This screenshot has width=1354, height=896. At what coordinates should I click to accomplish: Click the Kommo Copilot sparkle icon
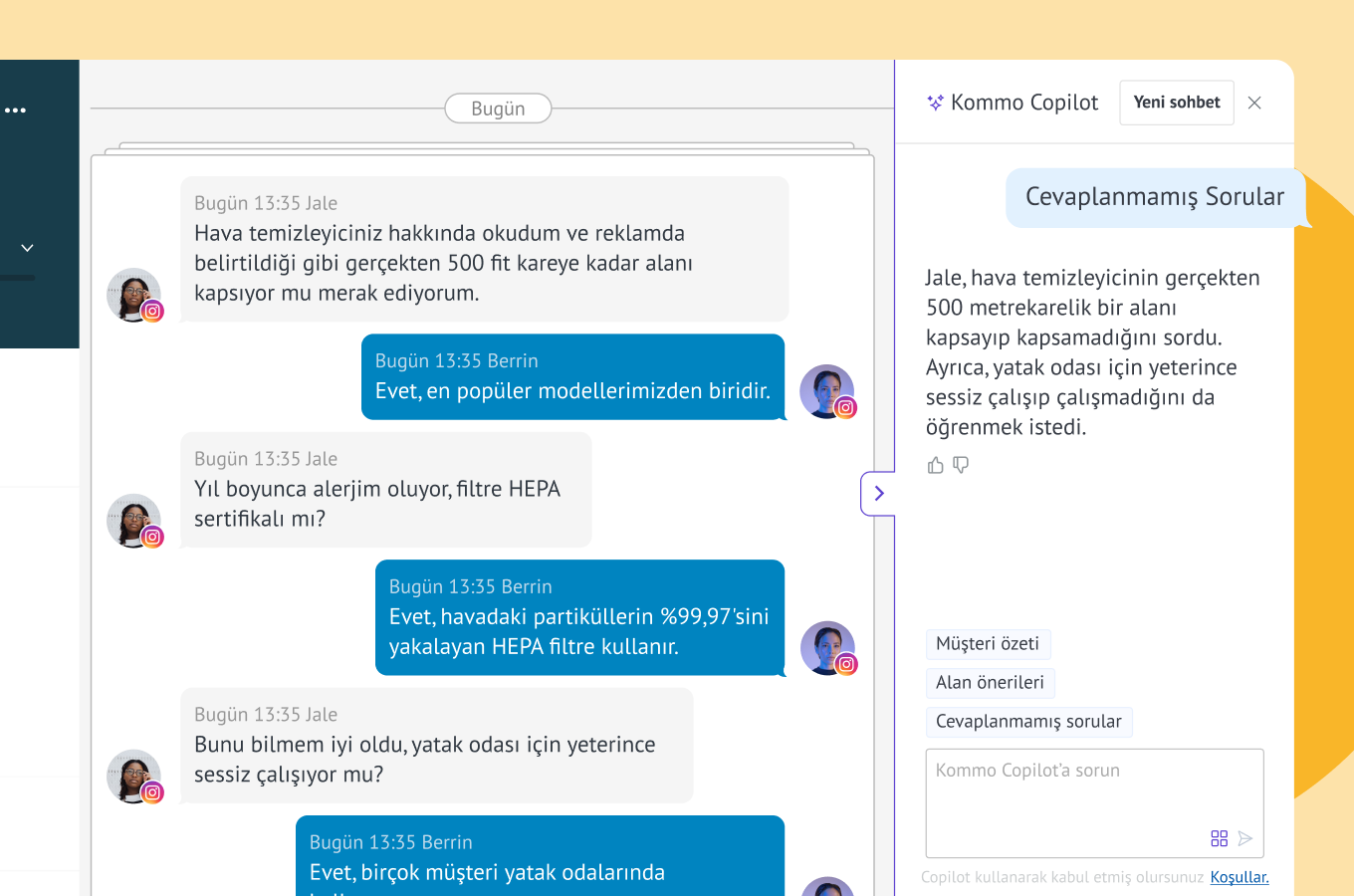tap(935, 103)
